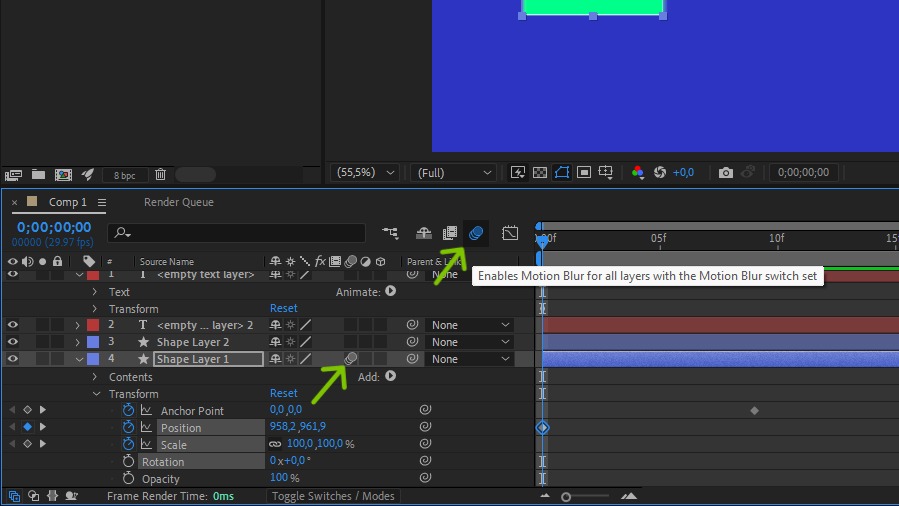Open the Full resolution dropdown
This screenshot has width=899, height=506.
(x=452, y=172)
